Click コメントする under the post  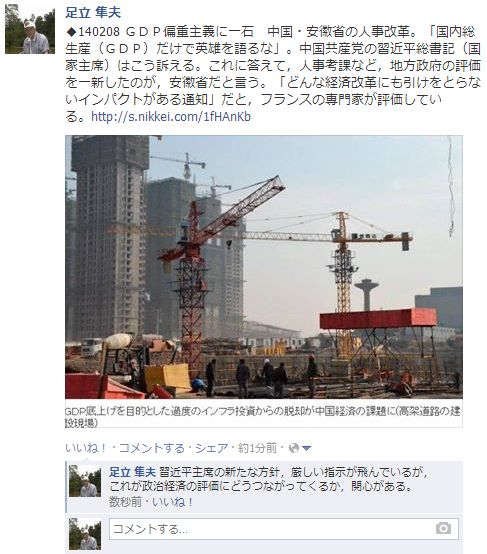pos(151,448)
